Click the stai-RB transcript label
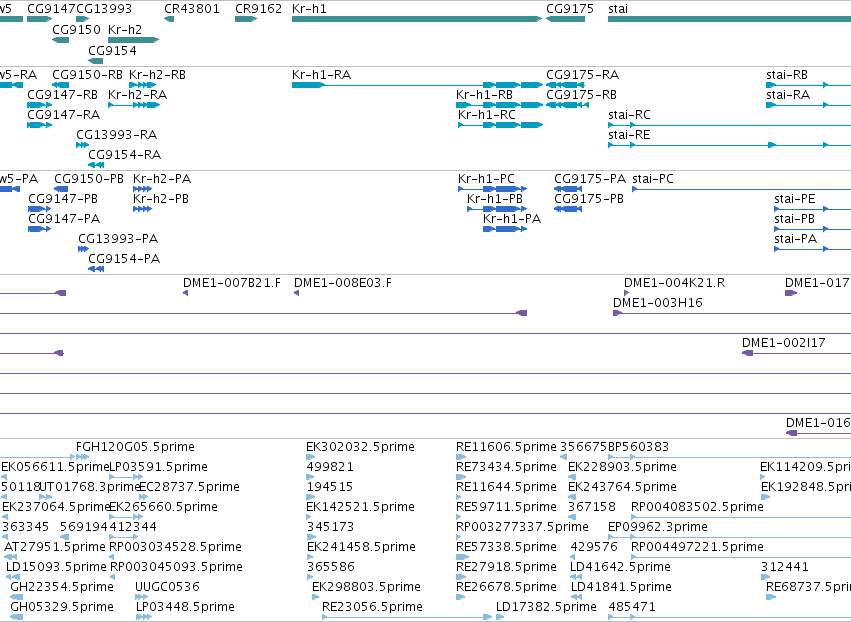Viewport: 851px width, 622px height. click(787, 74)
